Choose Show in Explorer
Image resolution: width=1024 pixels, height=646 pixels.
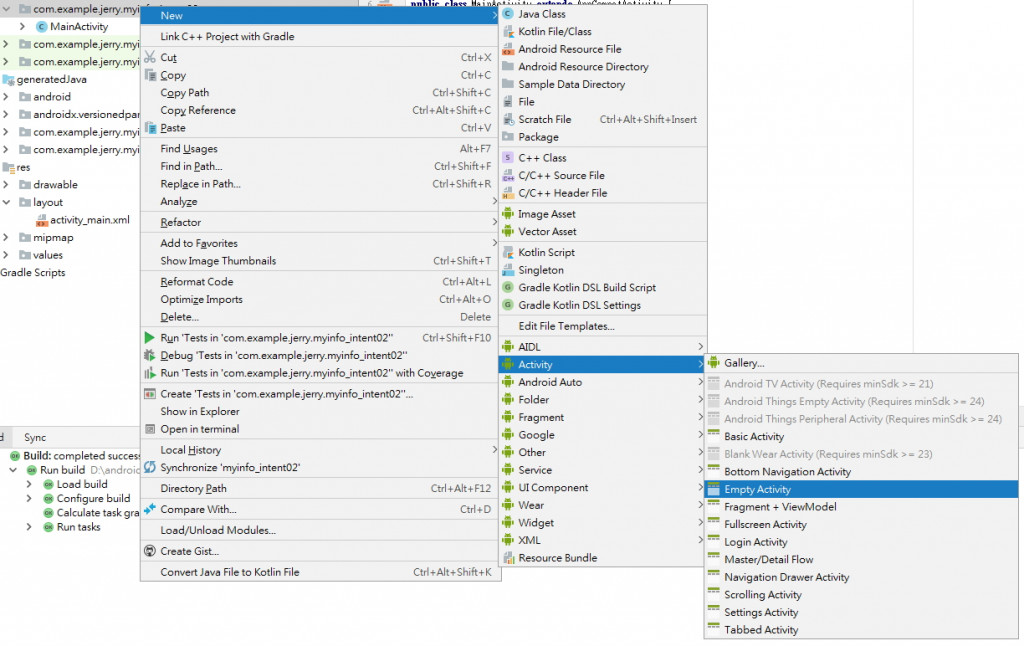point(321,412)
